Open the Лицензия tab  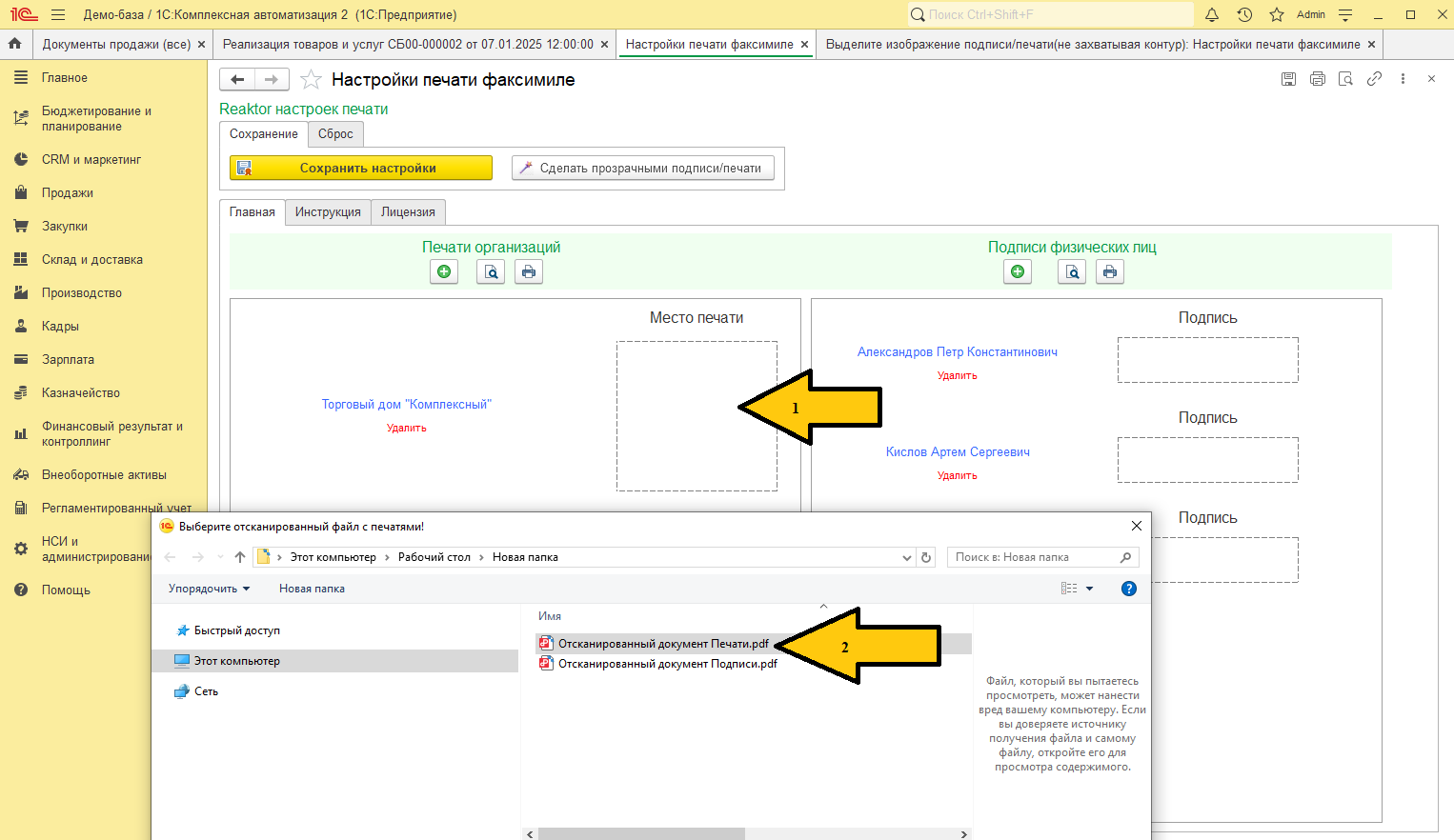[408, 212]
